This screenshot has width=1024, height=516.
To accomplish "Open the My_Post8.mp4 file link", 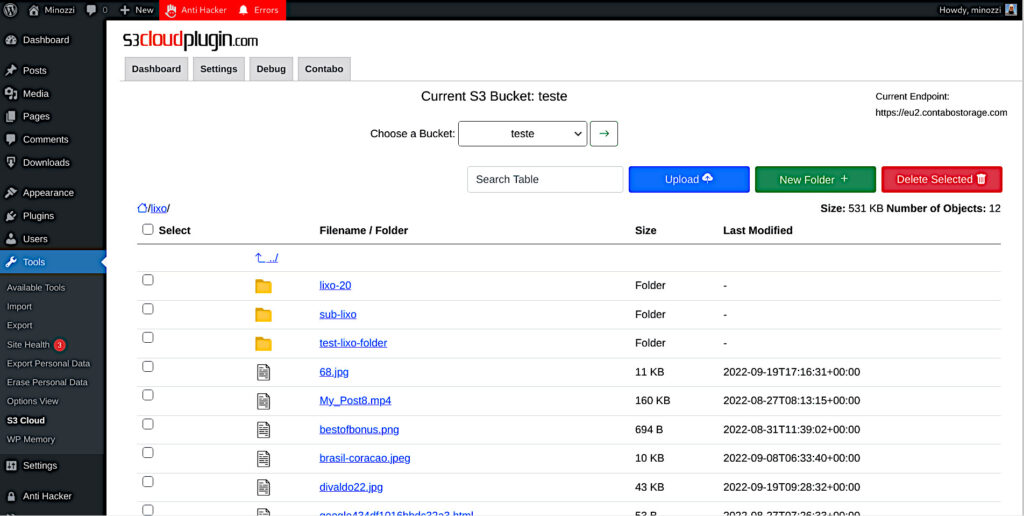I will pyautogui.click(x=355, y=401).
